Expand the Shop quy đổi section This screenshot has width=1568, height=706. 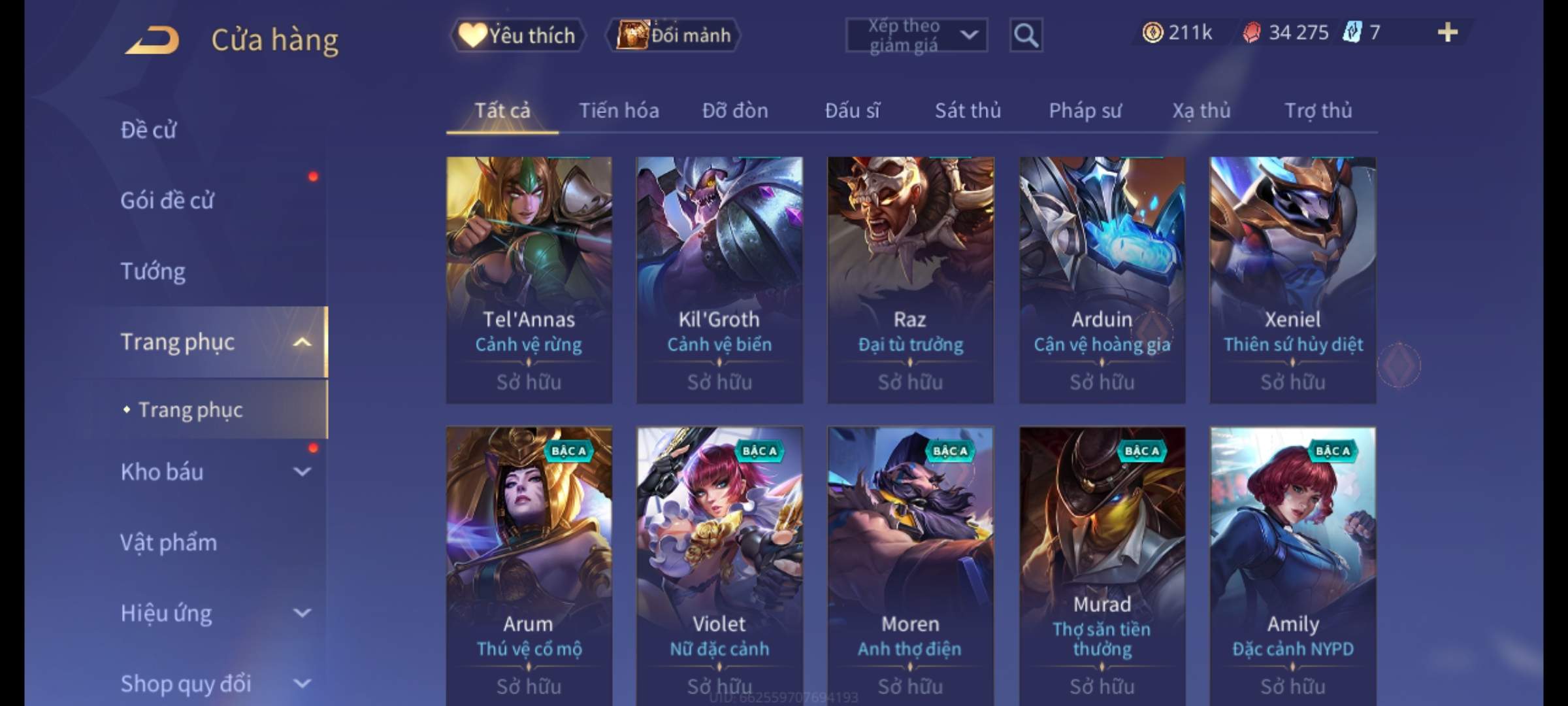[x=302, y=684]
